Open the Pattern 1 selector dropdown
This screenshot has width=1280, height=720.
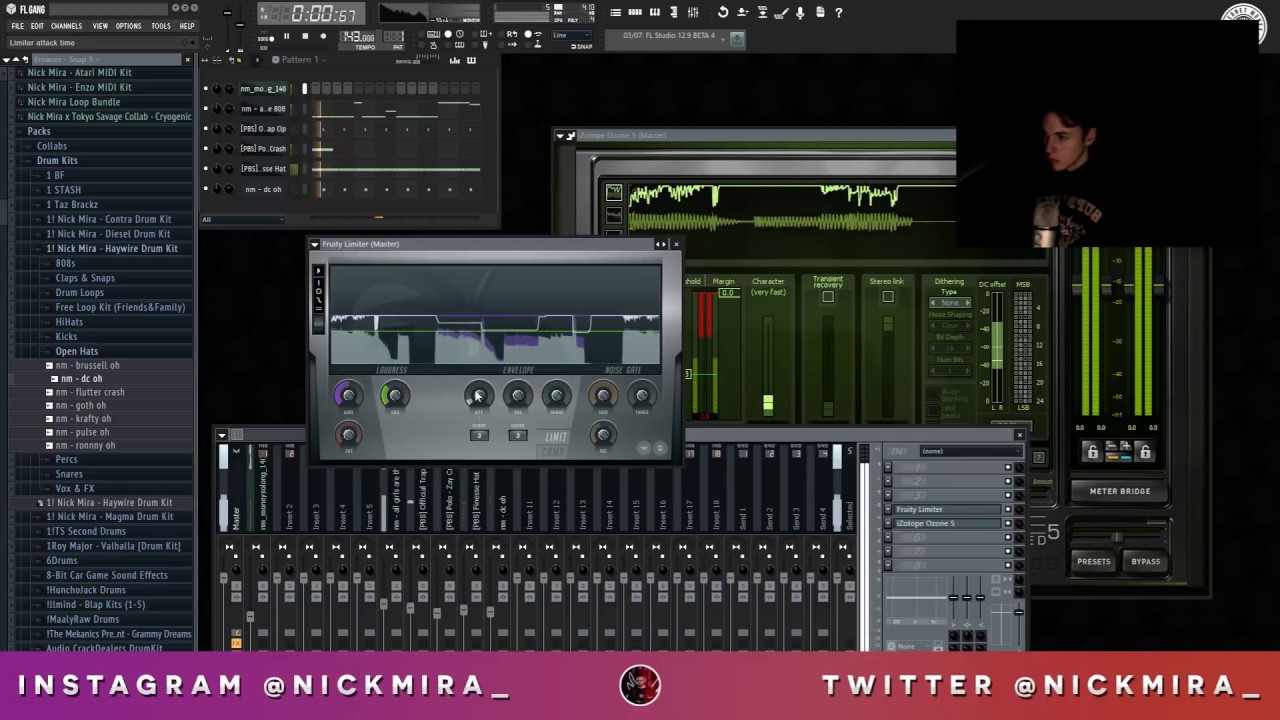pyautogui.click(x=298, y=59)
